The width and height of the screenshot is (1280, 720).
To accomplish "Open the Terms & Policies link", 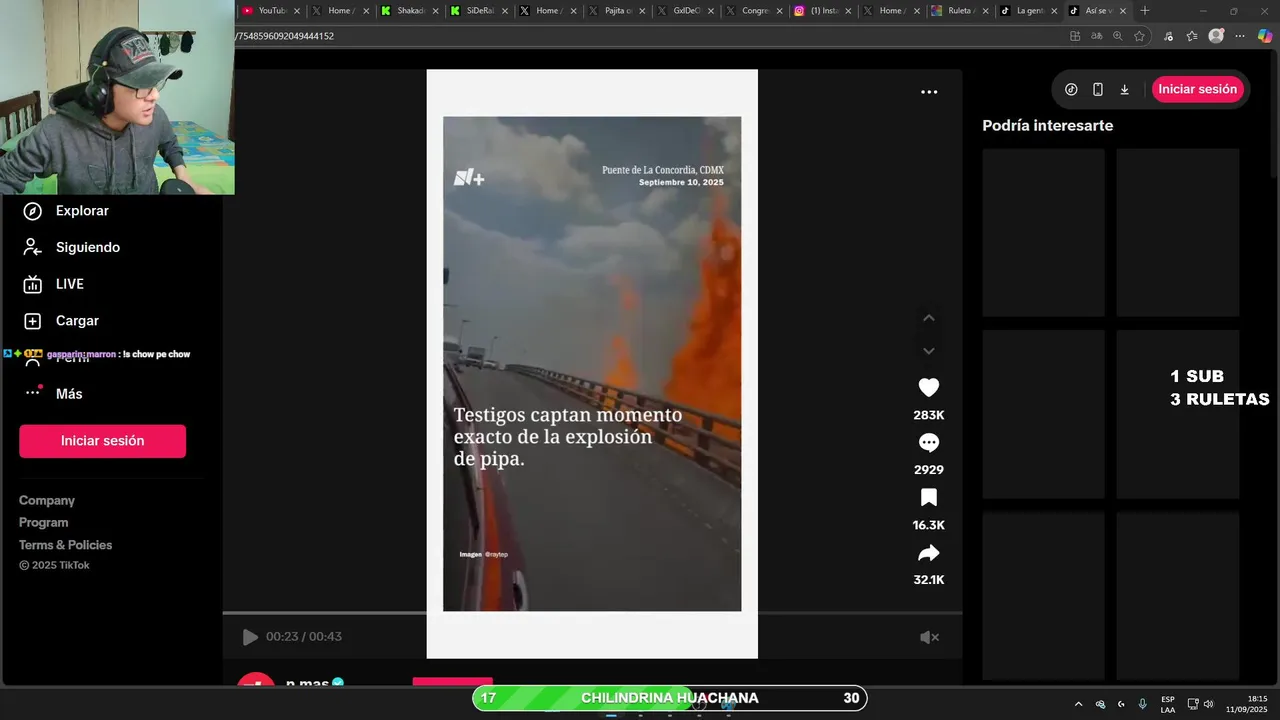I will (x=66, y=545).
